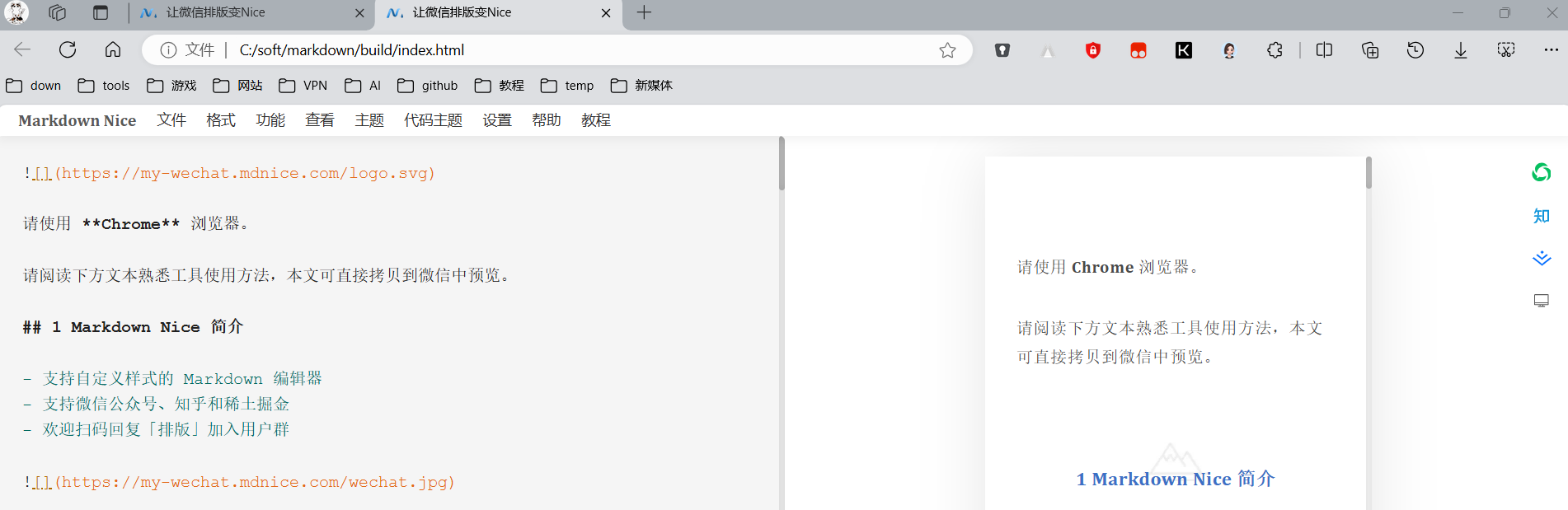Refresh the current page

68,49
